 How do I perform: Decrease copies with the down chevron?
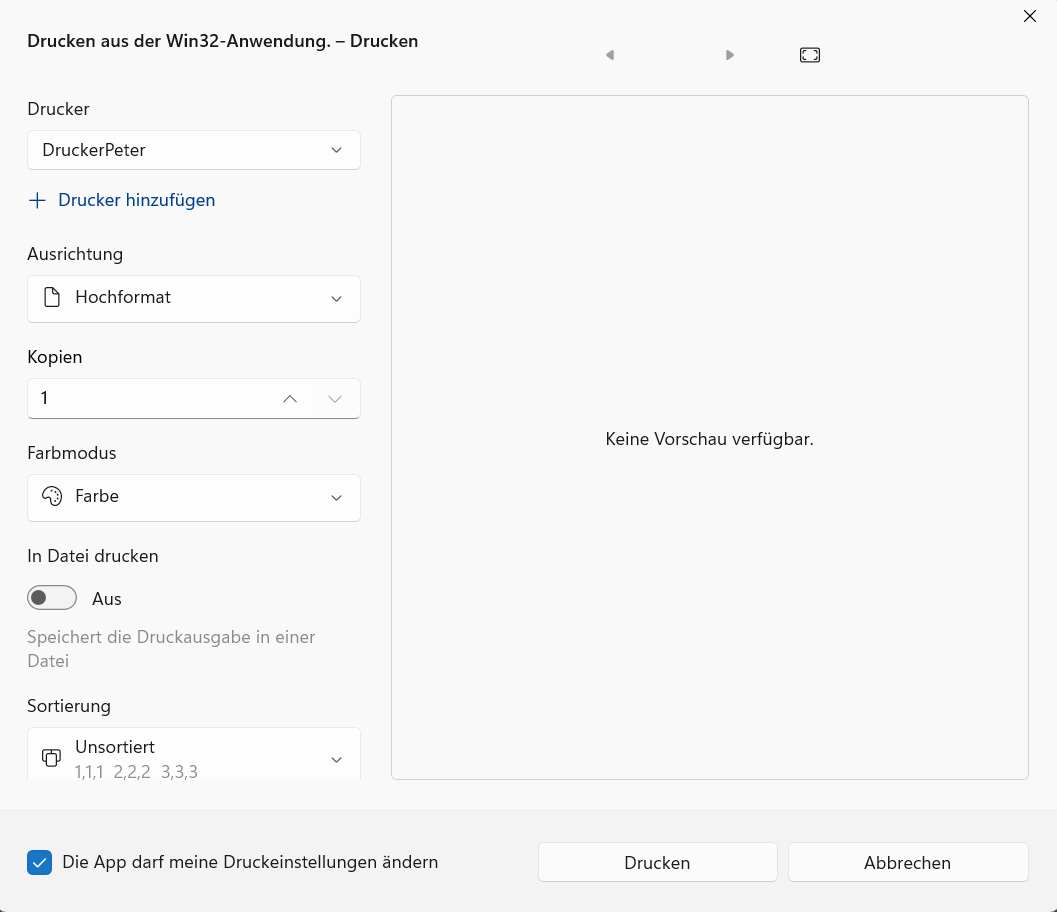tap(335, 398)
